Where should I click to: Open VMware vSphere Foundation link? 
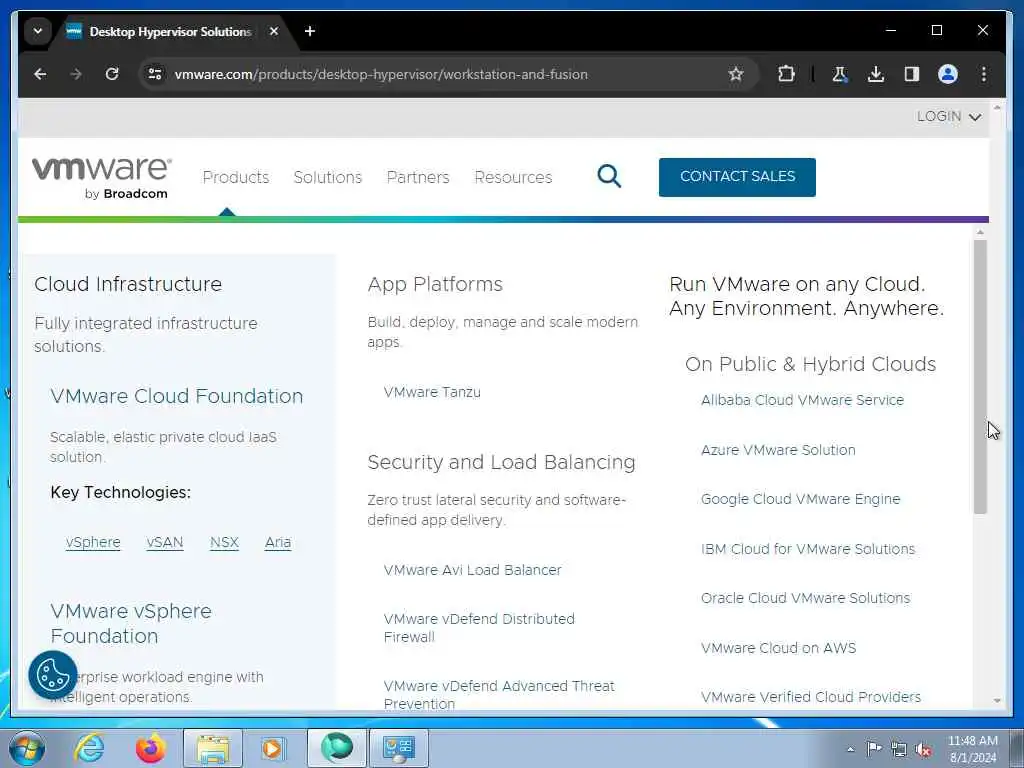coord(131,623)
